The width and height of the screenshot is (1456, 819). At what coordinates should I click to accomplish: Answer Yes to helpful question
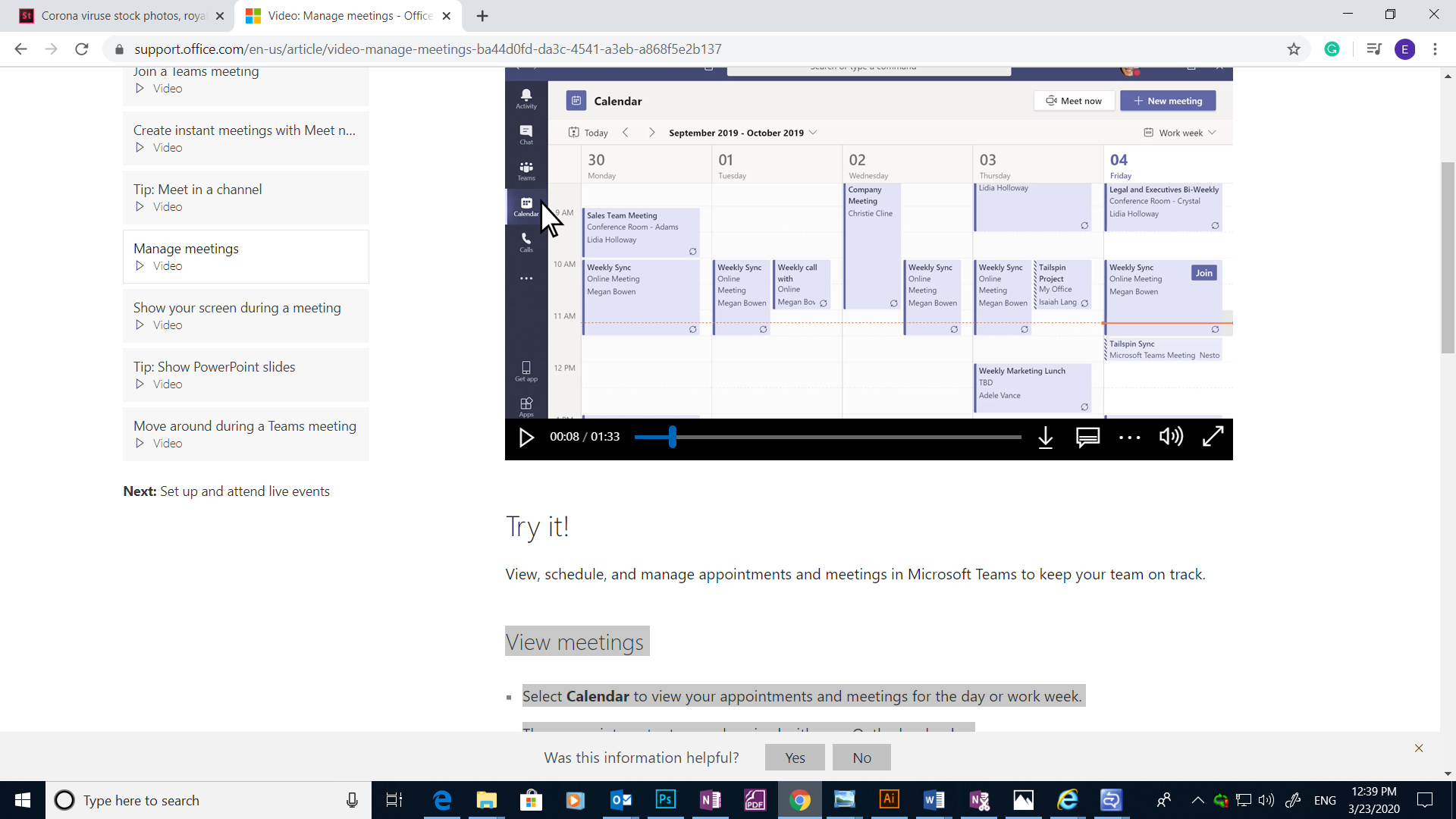(795, 758)
